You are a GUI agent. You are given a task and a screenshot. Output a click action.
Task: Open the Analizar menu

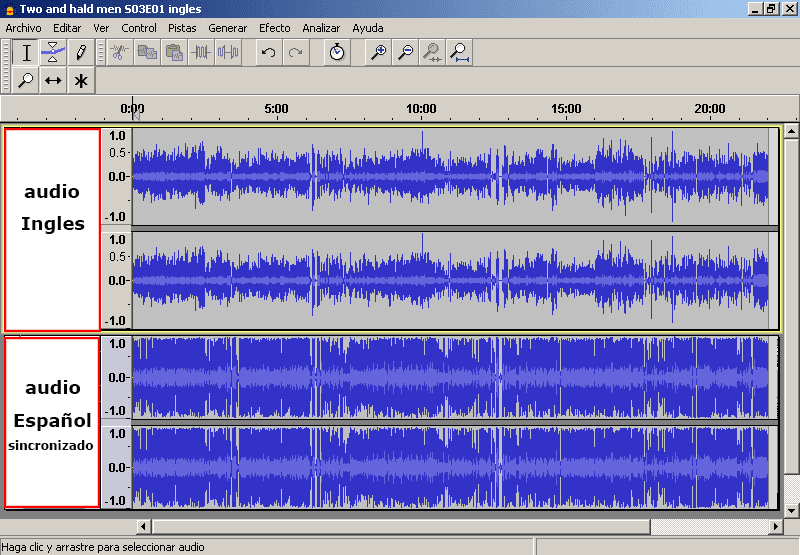click(x=321, y=28)
